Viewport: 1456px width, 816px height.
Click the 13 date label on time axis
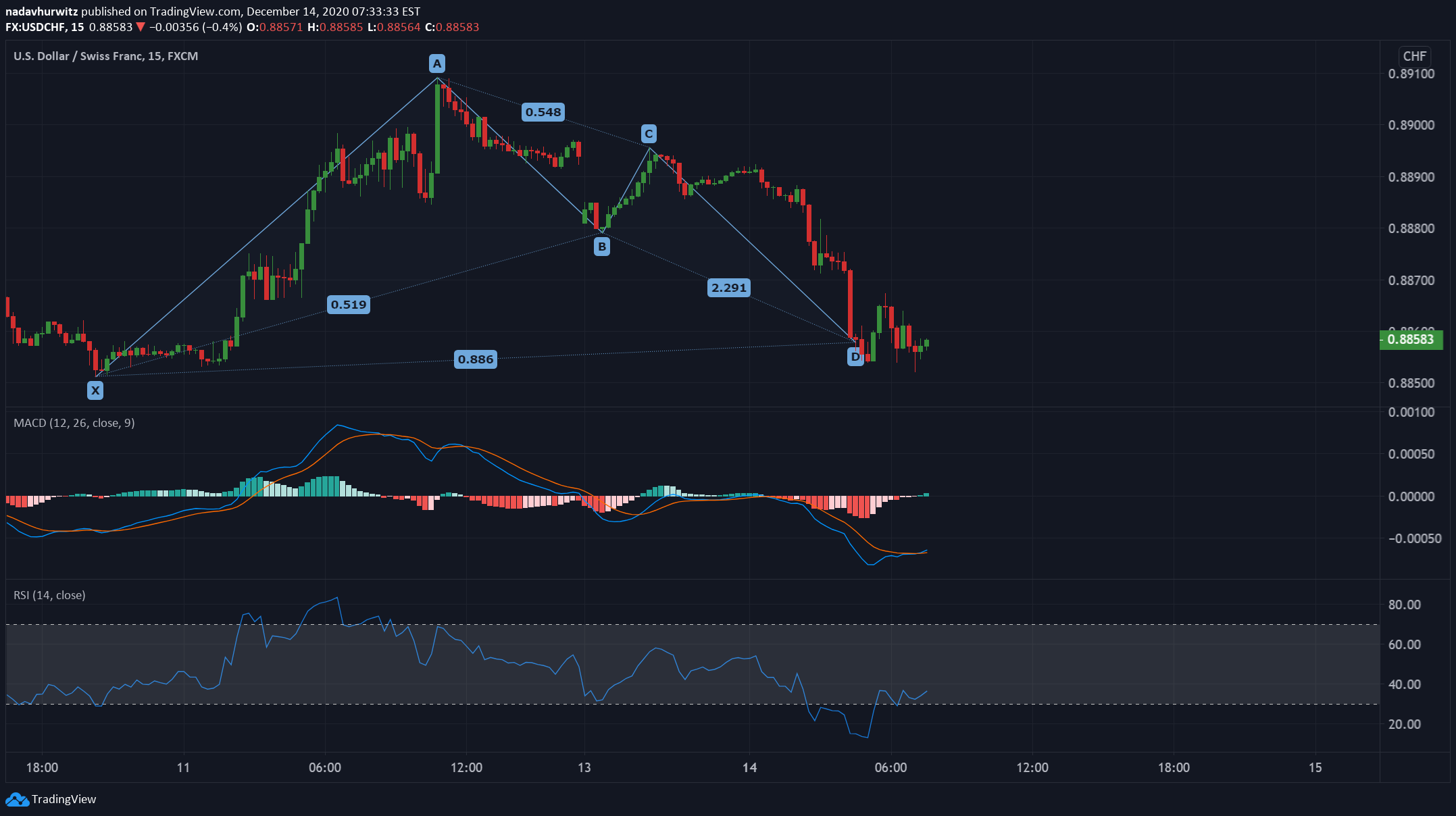coord(584,767)
